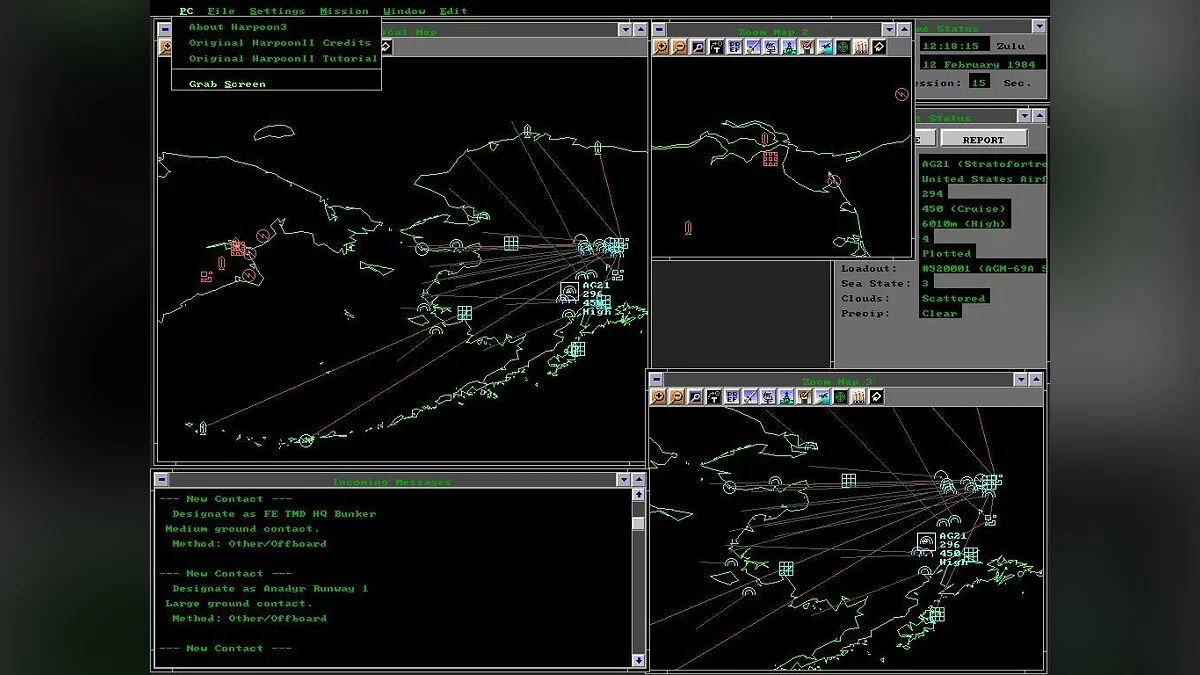
Task: Click navigation compass-divider icon in Zoom Map 3
Action: click(788, 397)
